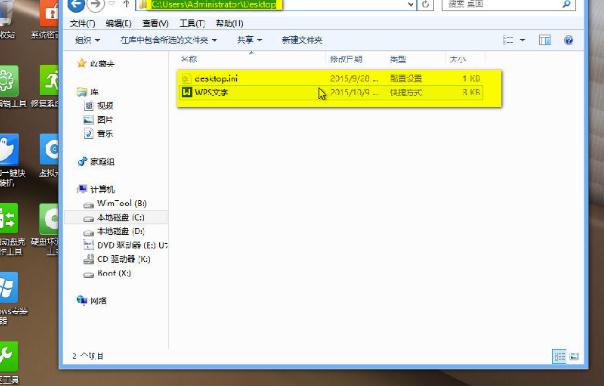Open 本地磁盘 (D:) drive
Image resolution: width=604 pixels, height=386 pixels.
pos(121,231)
